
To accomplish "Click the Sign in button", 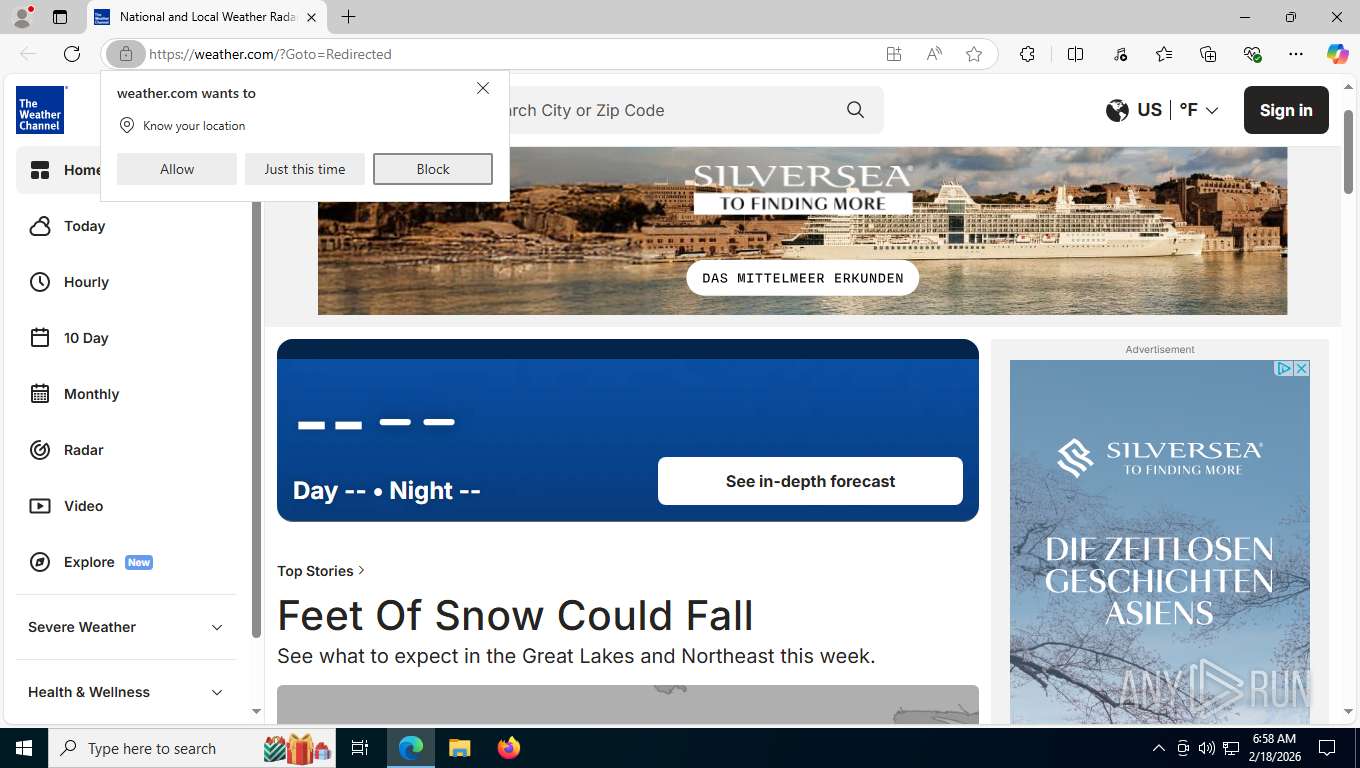I will (x=1286, y=110).
